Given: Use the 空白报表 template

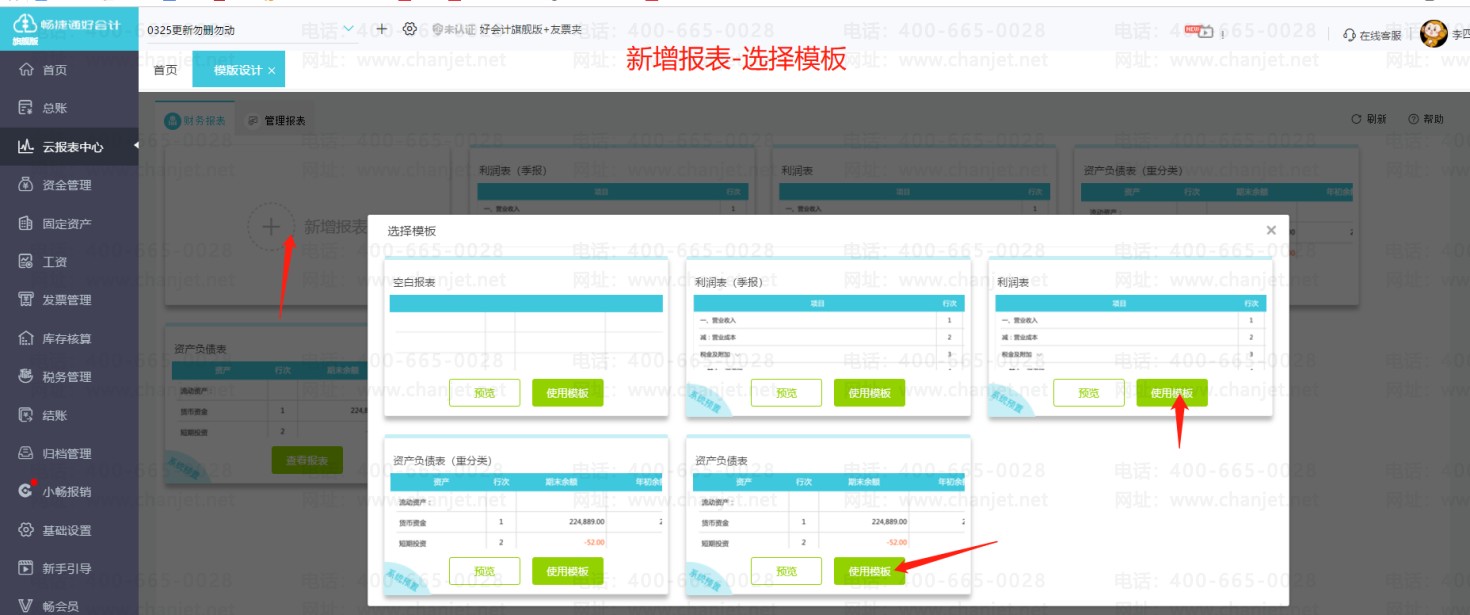Looking at the screenshot, I should coord(567,393).
